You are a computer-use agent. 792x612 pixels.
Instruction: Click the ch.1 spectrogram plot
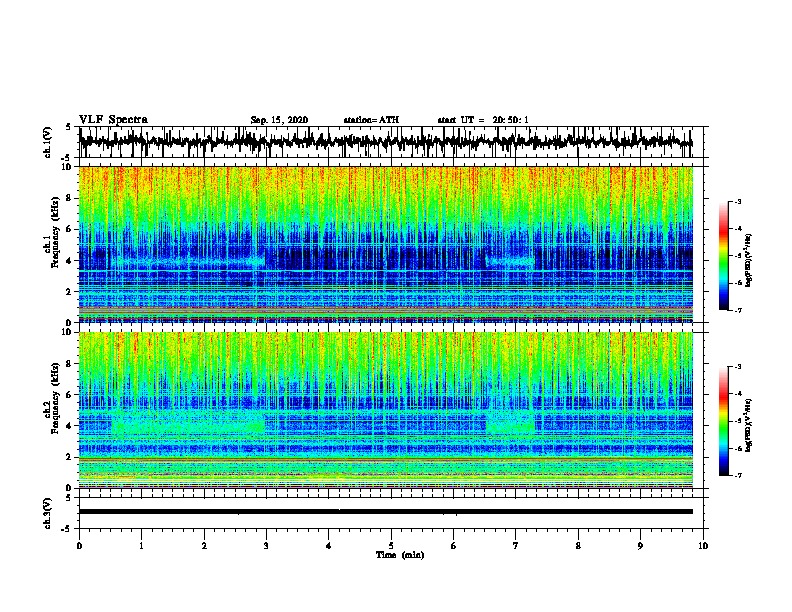pos(386,244)
